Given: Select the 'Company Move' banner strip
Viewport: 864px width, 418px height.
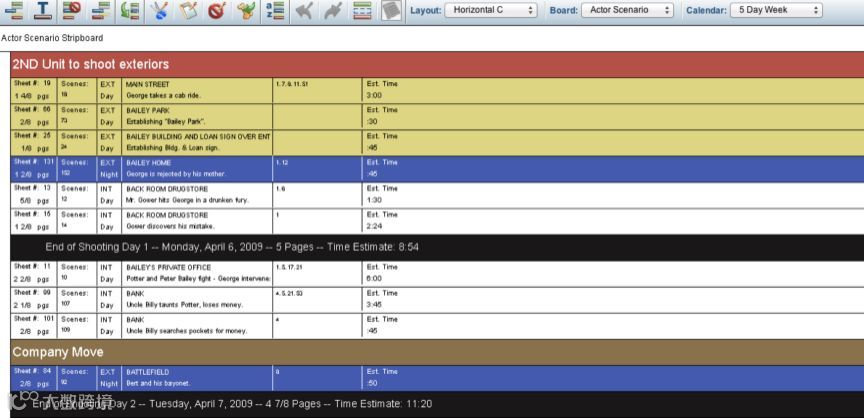Looking at the screenshot, I should (437, 352).
